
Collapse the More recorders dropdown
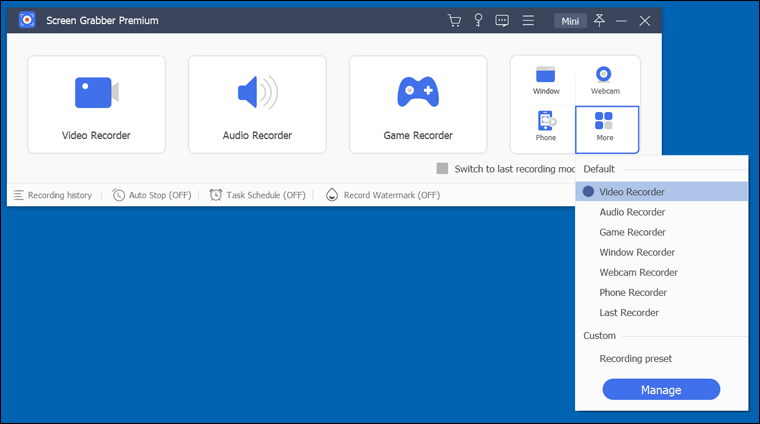(x=605, y=127)
